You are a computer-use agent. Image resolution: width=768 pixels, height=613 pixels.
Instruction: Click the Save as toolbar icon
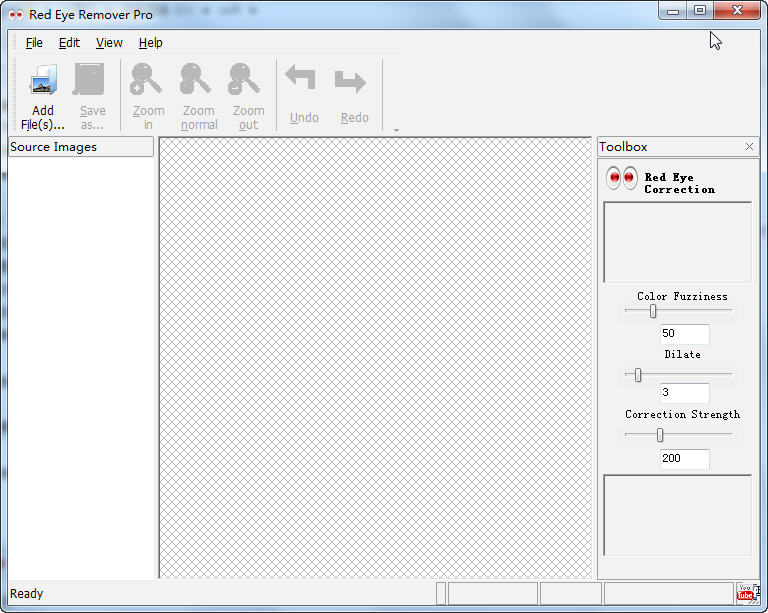89,79
